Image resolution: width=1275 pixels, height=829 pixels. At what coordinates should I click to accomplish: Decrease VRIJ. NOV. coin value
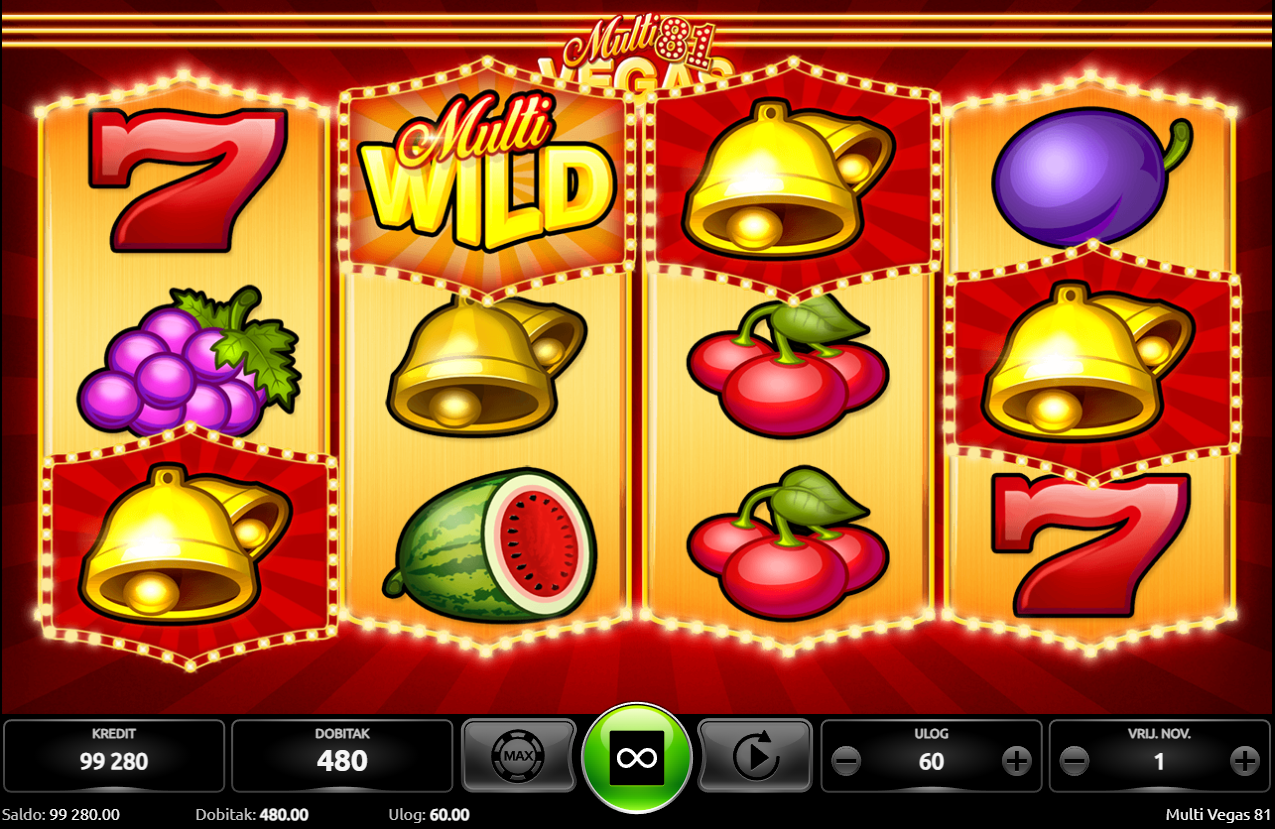pyautogui.click(x=1074, y=762)
